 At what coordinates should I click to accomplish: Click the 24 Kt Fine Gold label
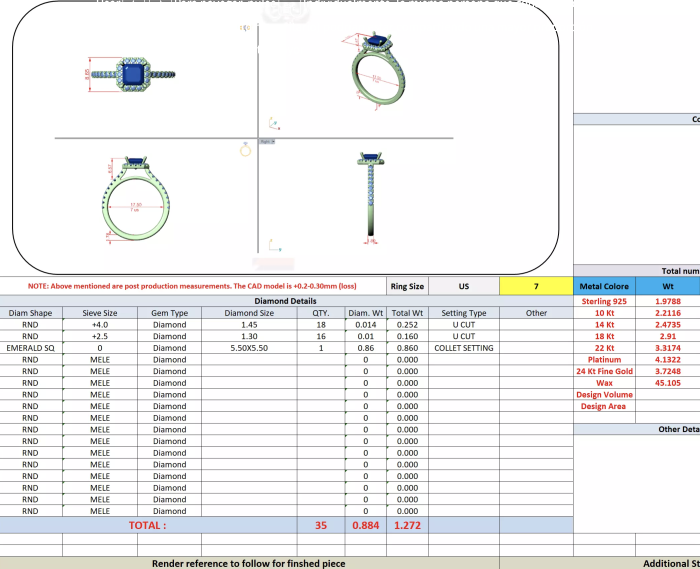click(x=604, y=371)
